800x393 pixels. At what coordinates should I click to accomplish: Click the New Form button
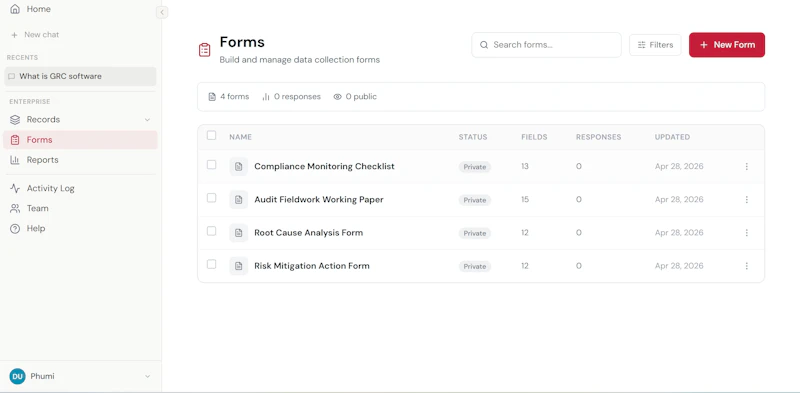coord(727,45)
